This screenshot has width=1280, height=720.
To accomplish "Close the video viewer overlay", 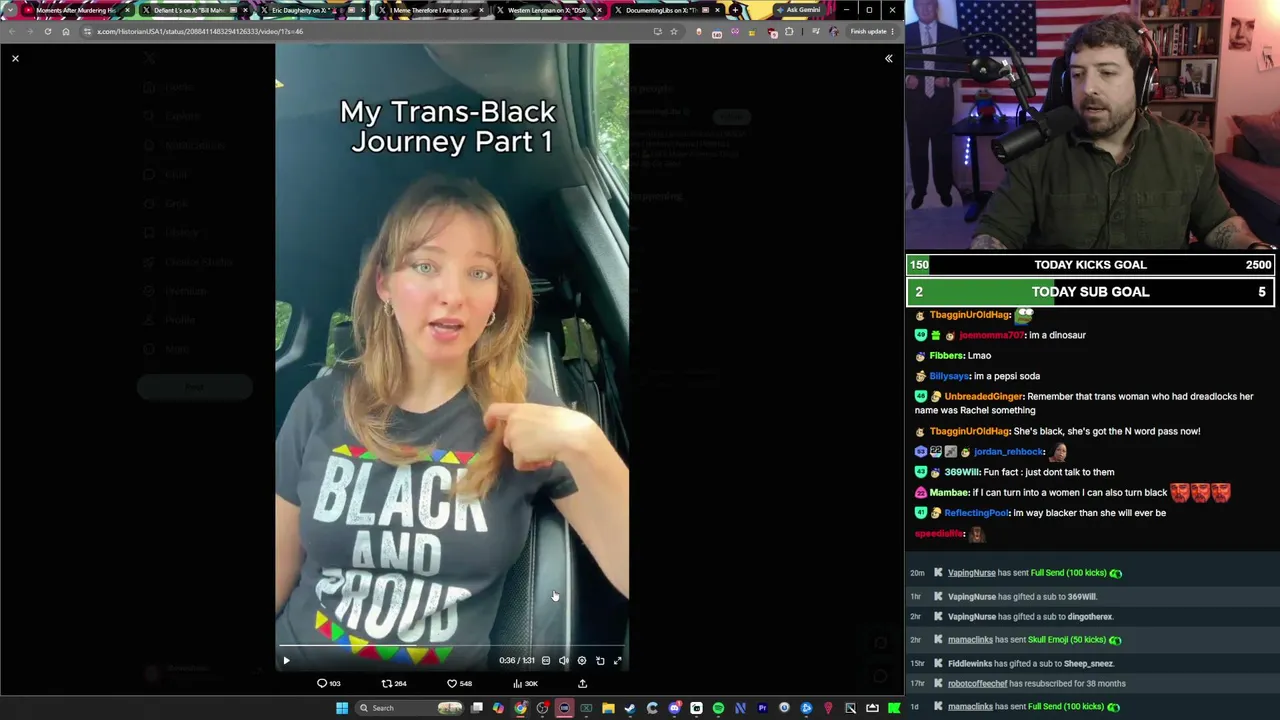I will (x=15, y=59).
